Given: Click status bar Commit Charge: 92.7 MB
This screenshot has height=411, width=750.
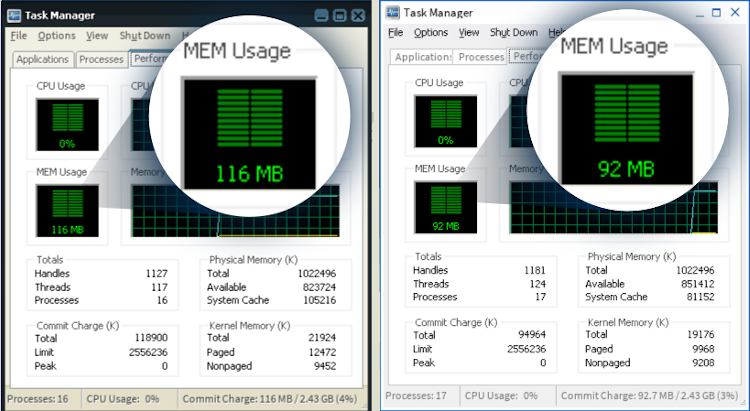Looking at the screenshot, I should pyautogui.click(x=650, y=396).
